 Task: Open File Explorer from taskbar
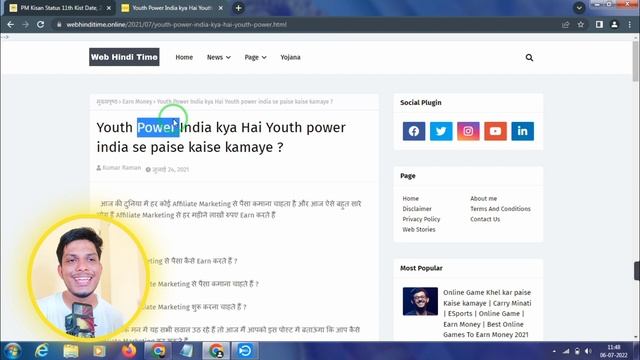71,351
